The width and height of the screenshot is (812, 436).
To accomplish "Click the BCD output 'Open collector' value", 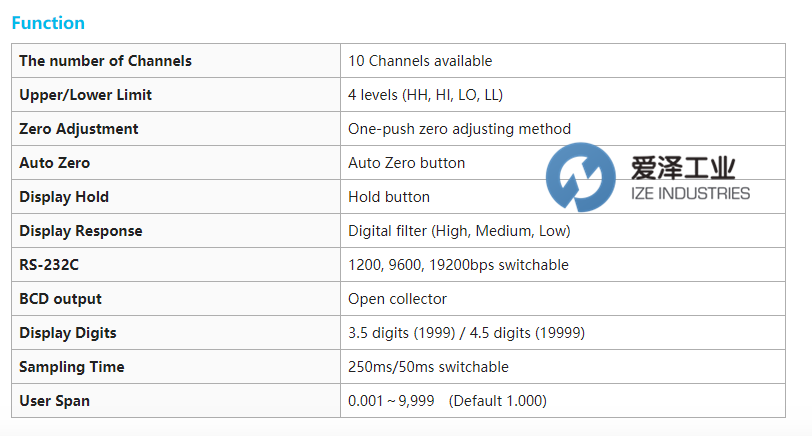I will [397, 299].
